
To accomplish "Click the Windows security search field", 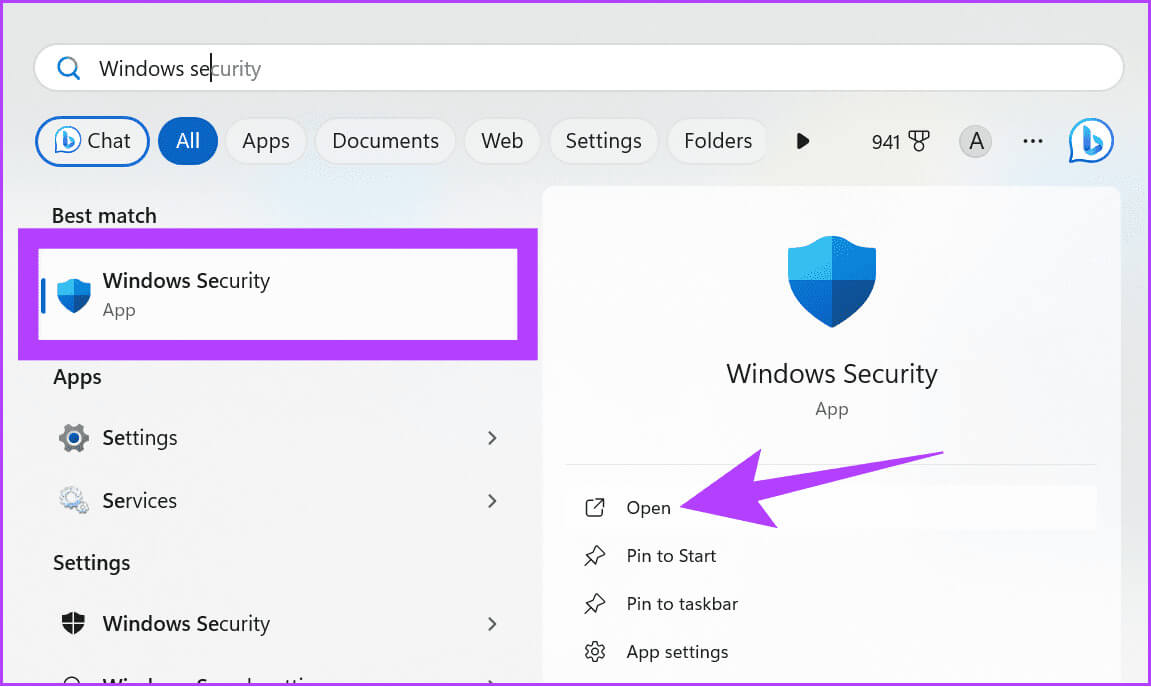I will 578,68.
